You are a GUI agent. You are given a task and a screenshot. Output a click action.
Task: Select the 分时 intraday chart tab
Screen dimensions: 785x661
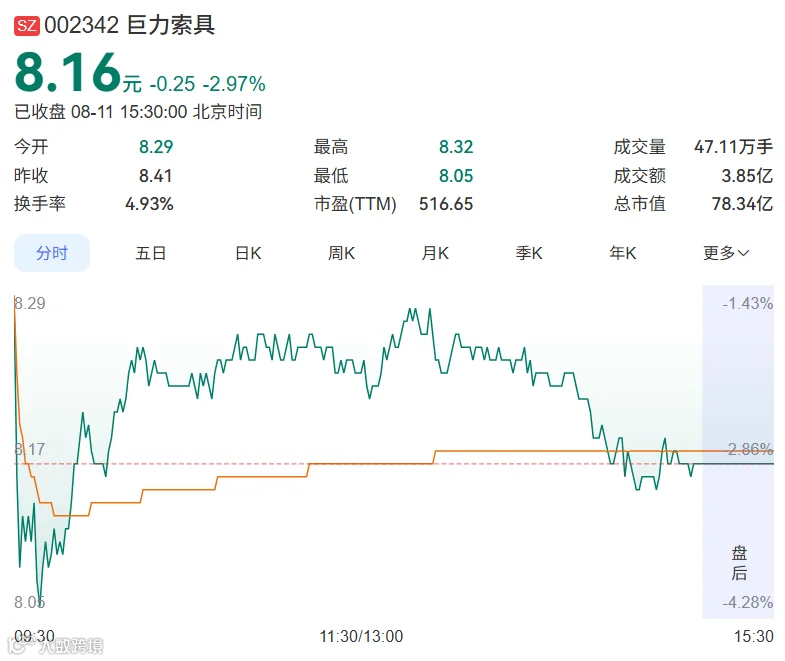52,253
